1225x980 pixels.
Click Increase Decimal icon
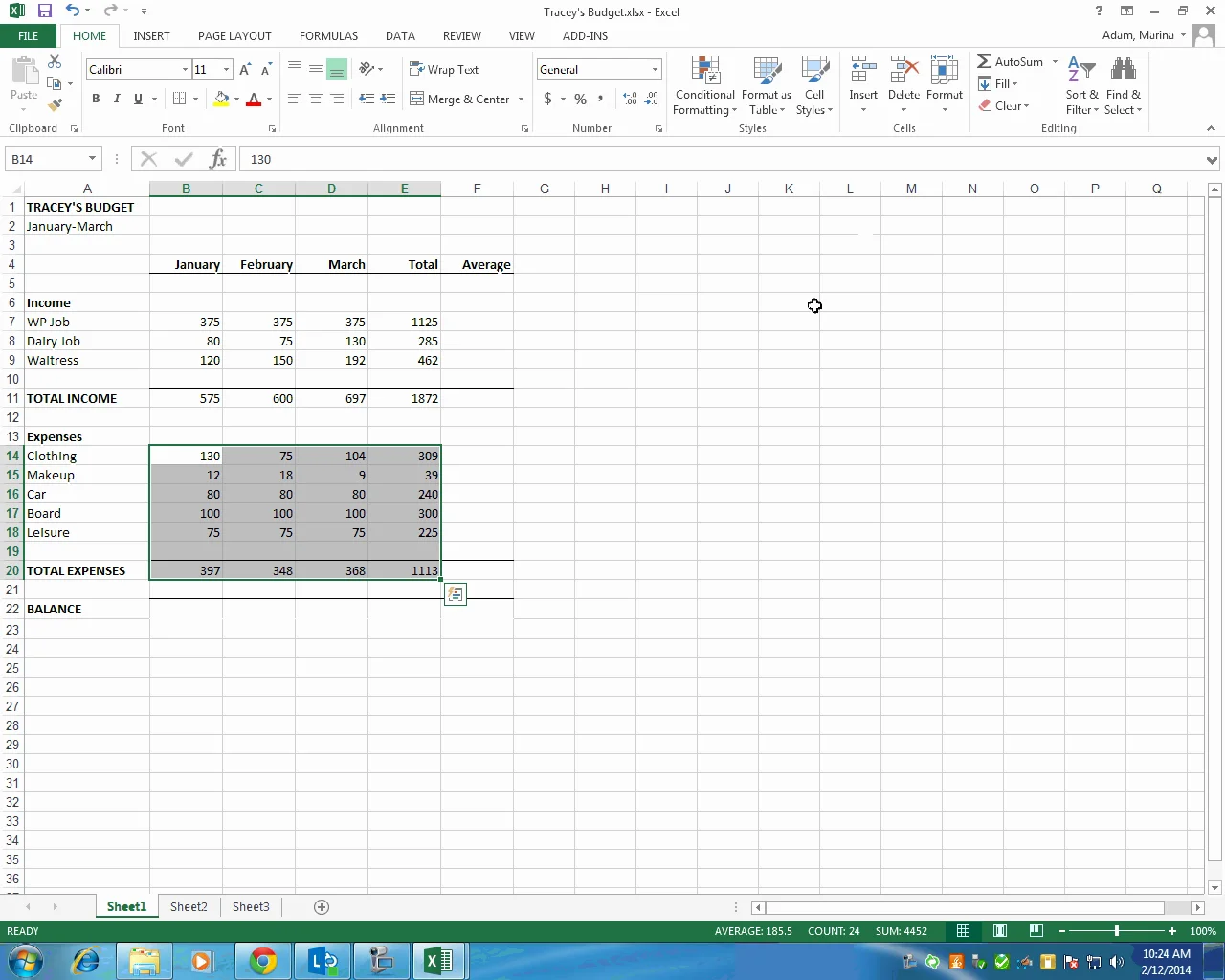point(630,99)
